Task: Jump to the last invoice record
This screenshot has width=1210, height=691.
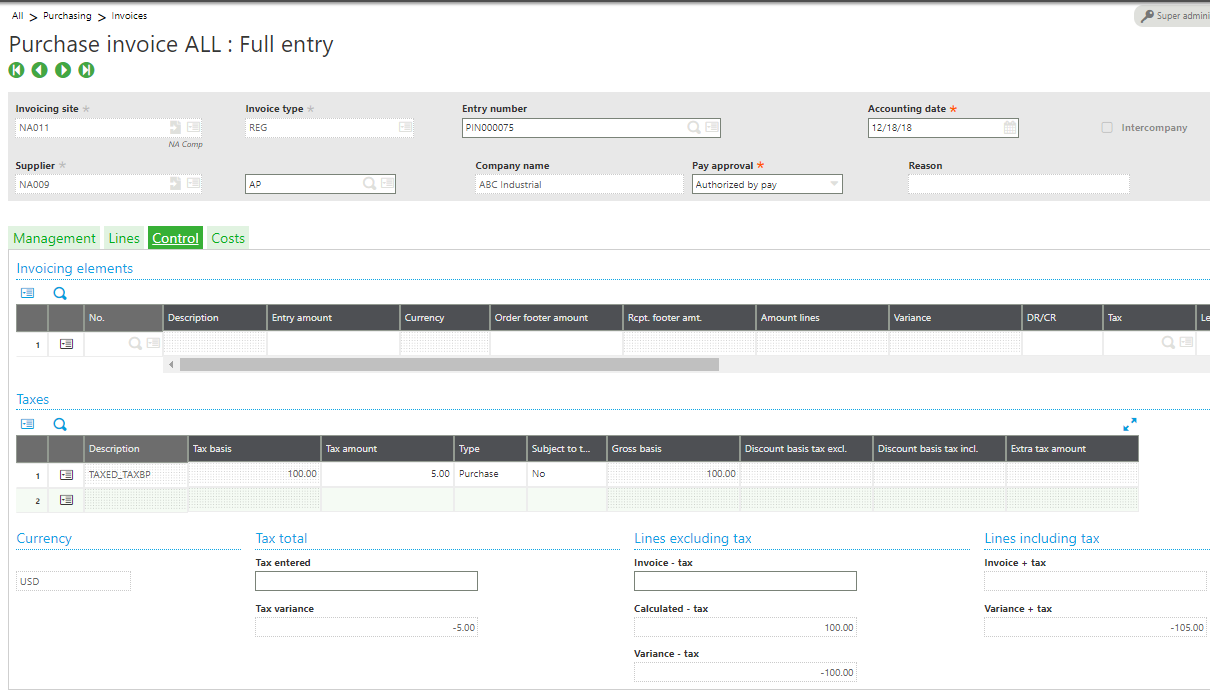Action: 85,70
